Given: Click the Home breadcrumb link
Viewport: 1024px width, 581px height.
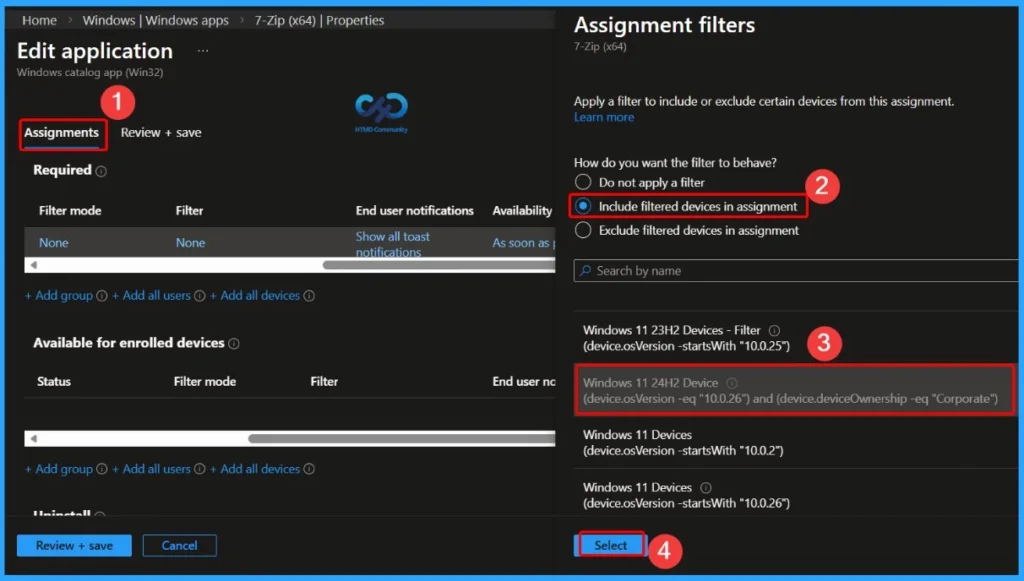Looking at the screenshot, I should coord(38,19).
